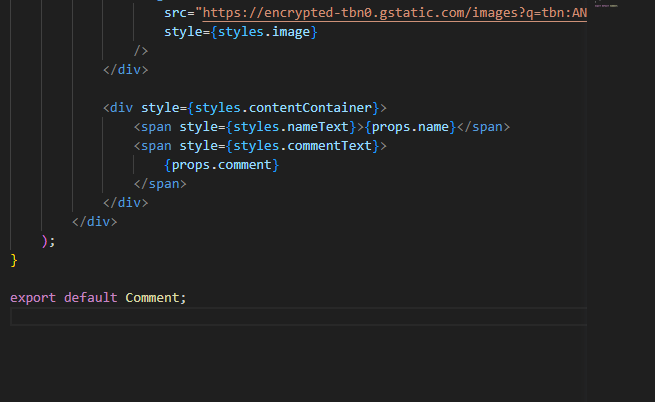Click the styles.commentText span opening tag
The width and height of the screenshot is (655, 402).
pyautogui.click(x=260, y=146)
